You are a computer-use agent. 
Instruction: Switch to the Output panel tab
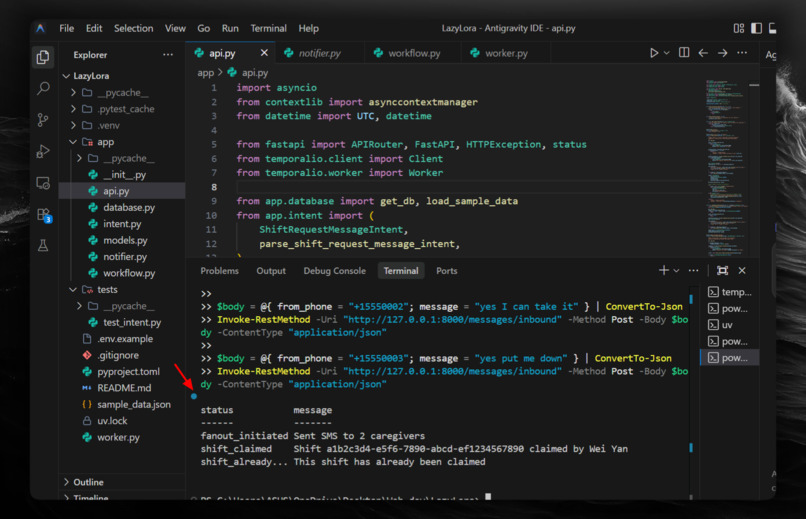click(x=271, y=271)
